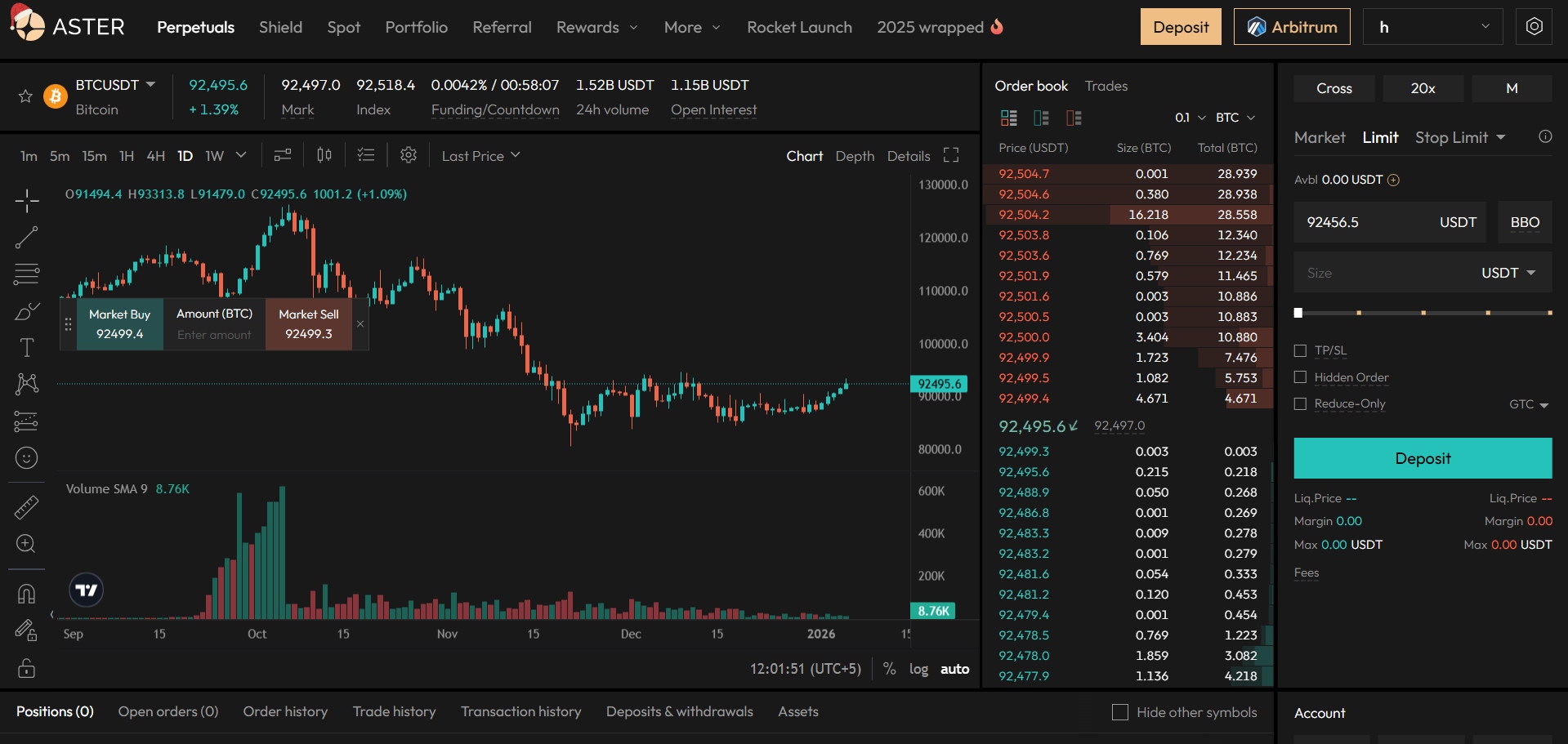Open the Order history tab

pos(285,711)
